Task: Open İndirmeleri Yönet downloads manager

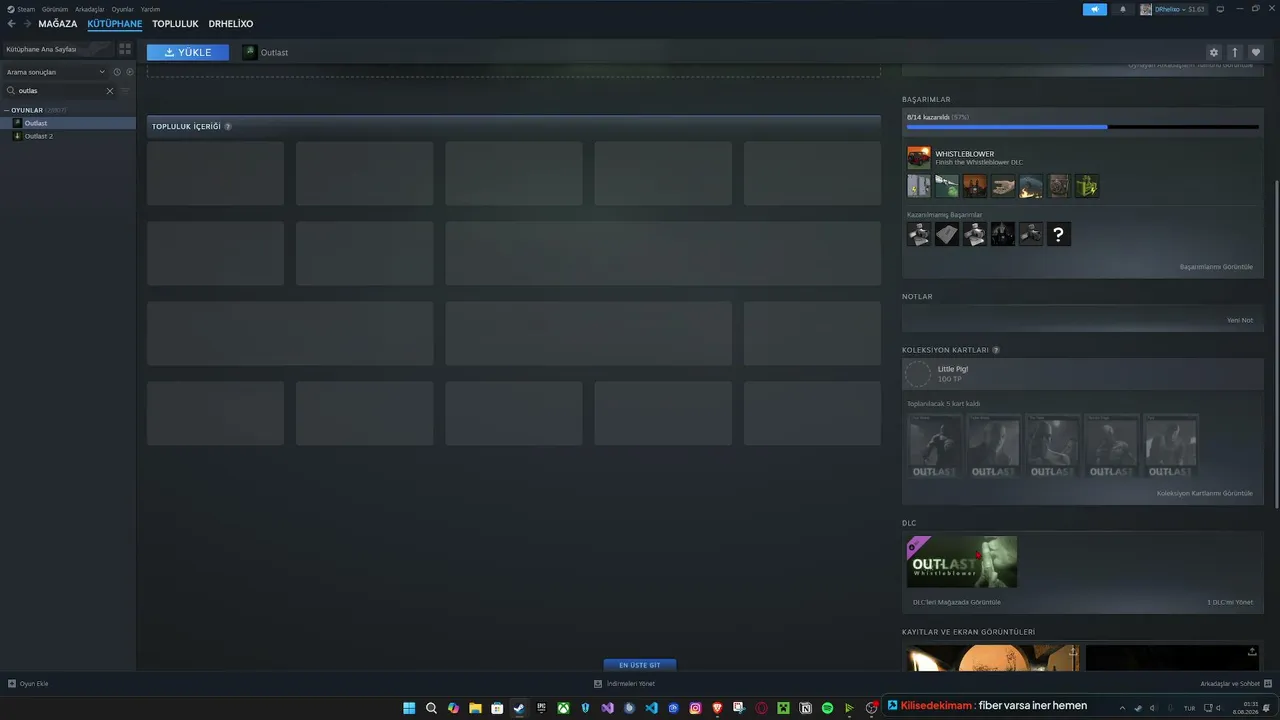Action: click(x=625, y=684)
